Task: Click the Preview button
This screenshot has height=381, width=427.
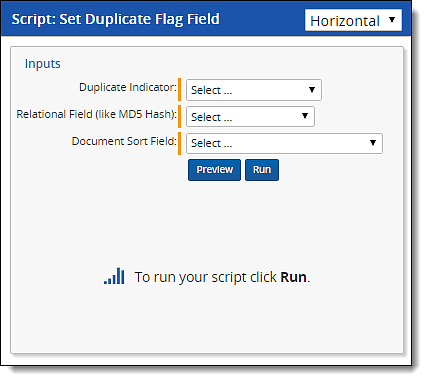Action: click(x=214, y=170)
